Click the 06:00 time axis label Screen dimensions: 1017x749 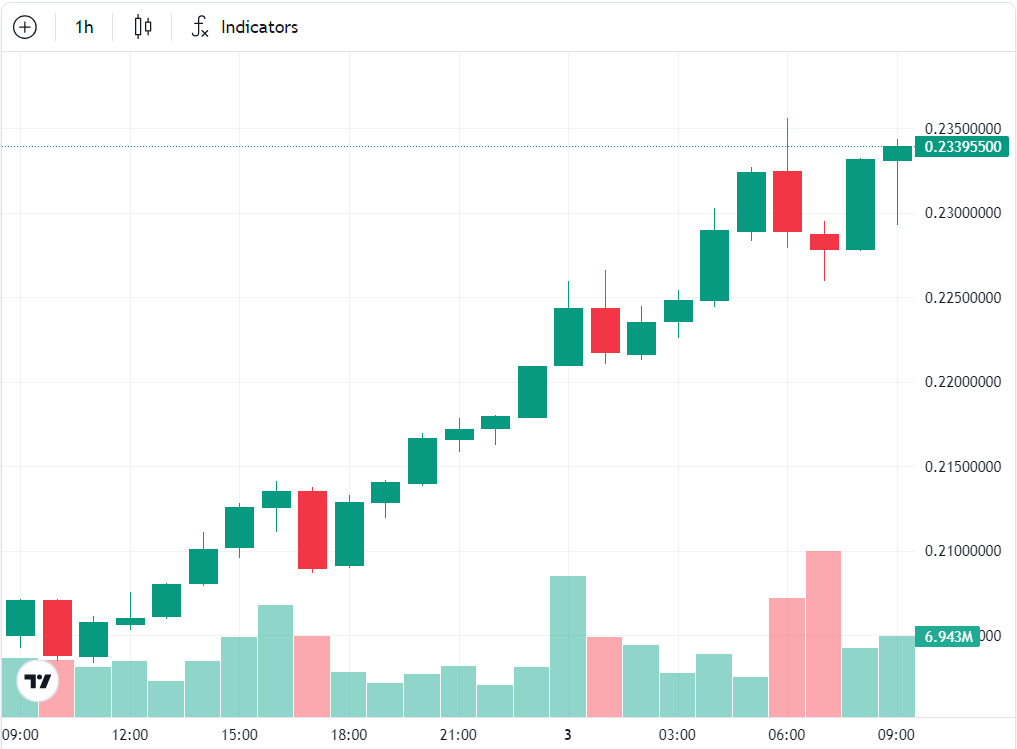pyautogui.click(x=787, y=735)
